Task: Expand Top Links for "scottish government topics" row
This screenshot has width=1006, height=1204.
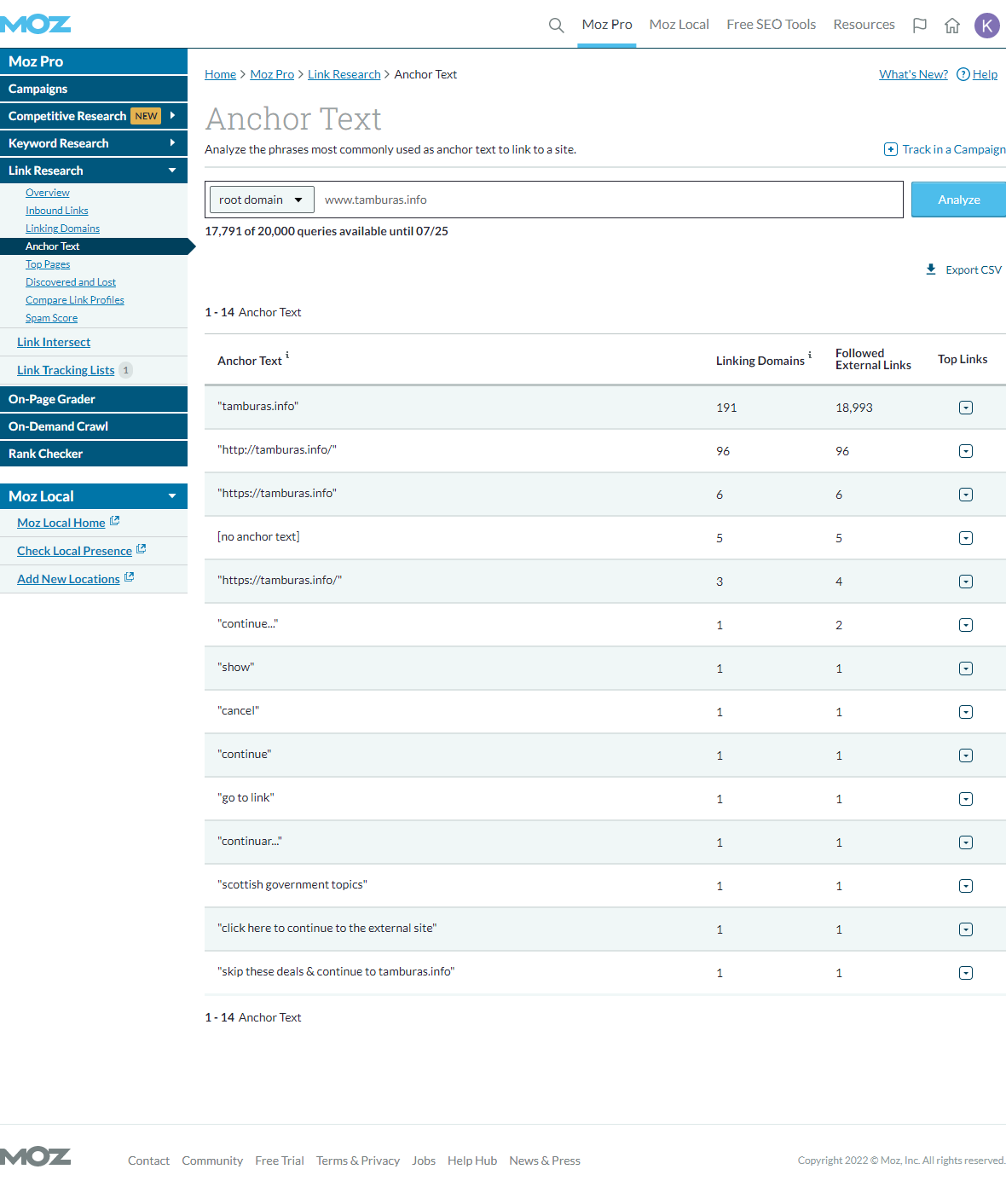Action: pos(966,886)
